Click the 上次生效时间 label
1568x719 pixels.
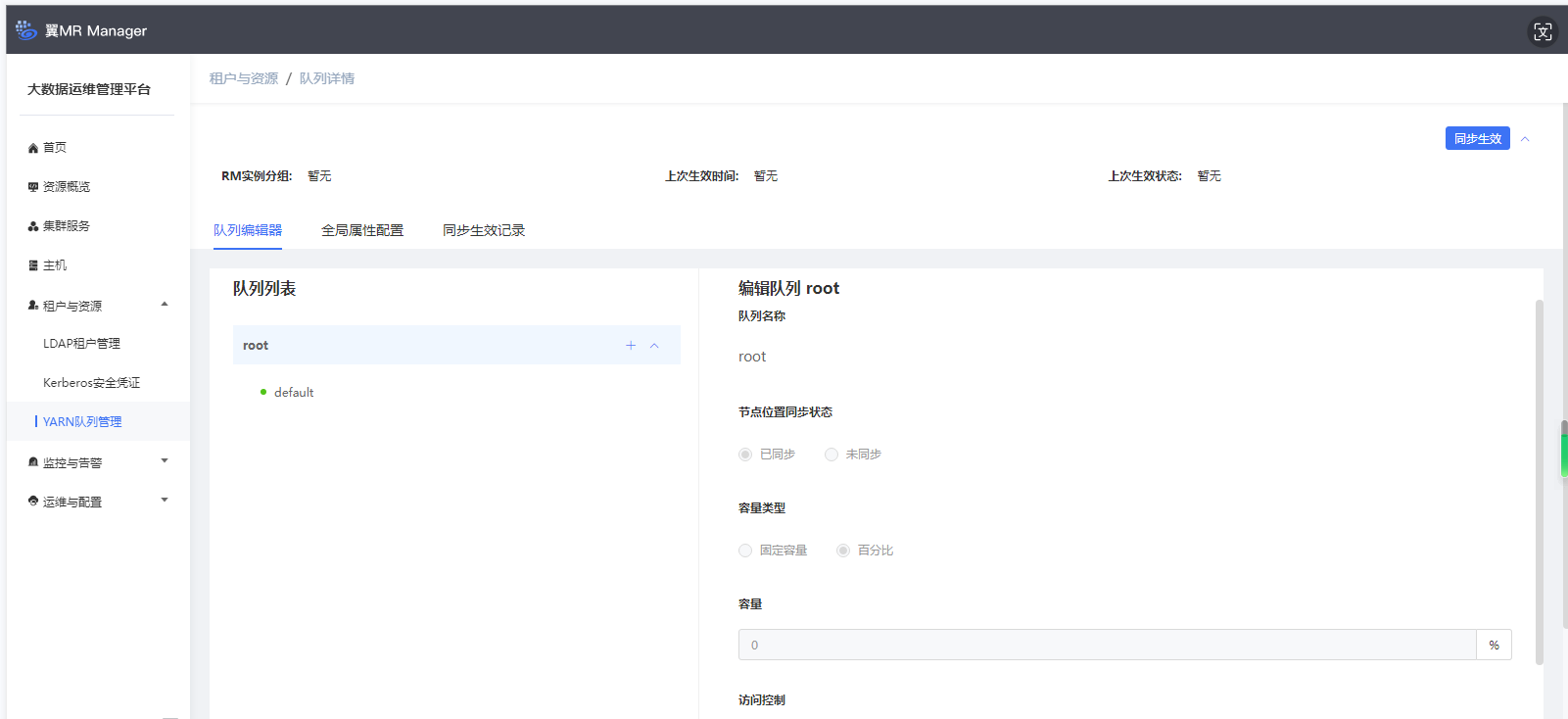701,176
